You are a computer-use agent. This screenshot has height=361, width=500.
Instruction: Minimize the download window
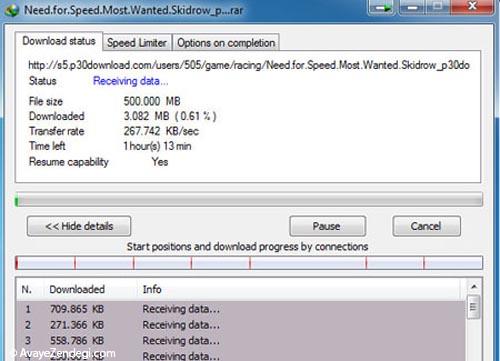point(412,7)
